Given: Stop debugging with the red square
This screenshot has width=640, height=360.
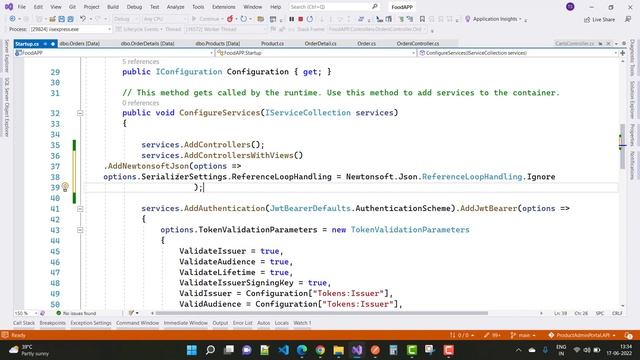Looking at the screenshot, I should point(300,19).
